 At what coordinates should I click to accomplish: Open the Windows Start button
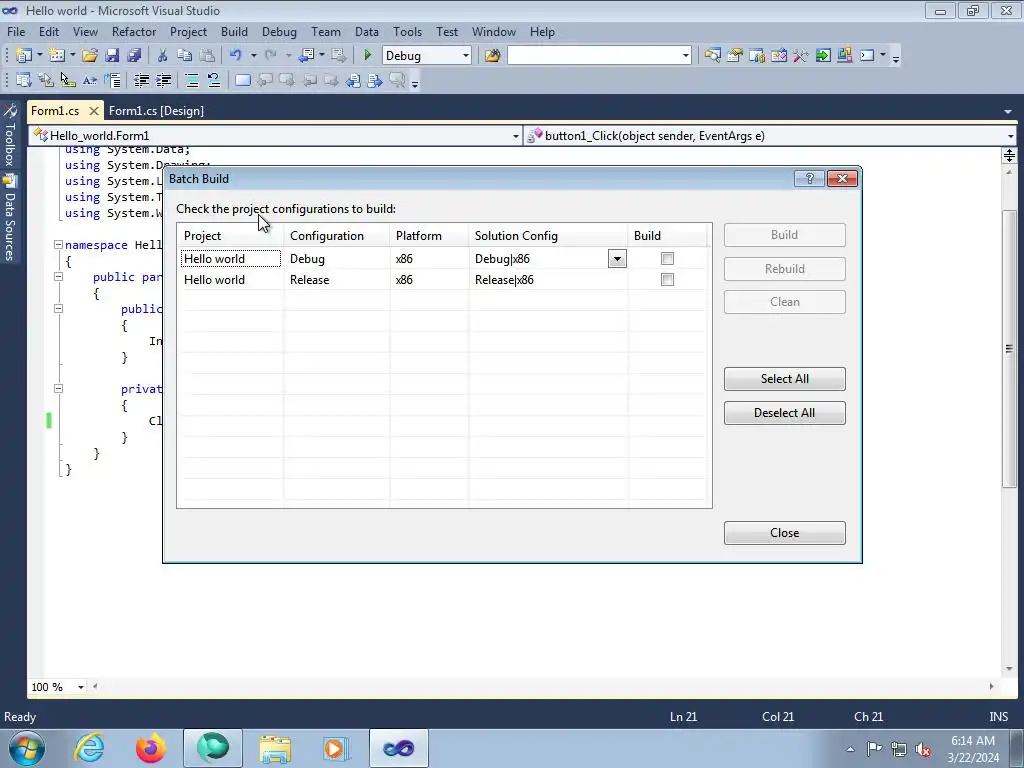(27, 748)
